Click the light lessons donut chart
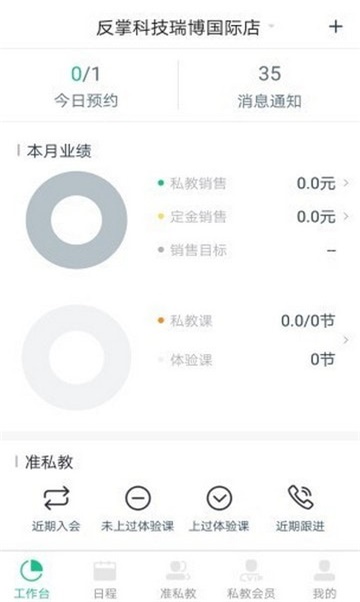360x602 pixels. (x=76, y=357)
